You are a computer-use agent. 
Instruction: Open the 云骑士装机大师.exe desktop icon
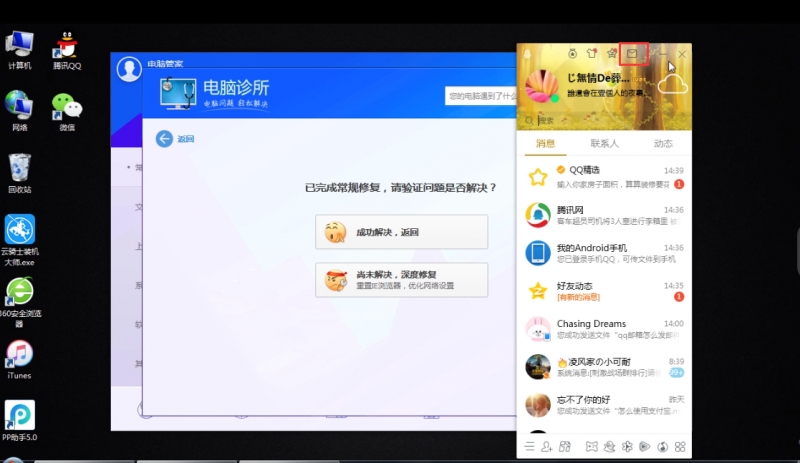click(19, 240)
